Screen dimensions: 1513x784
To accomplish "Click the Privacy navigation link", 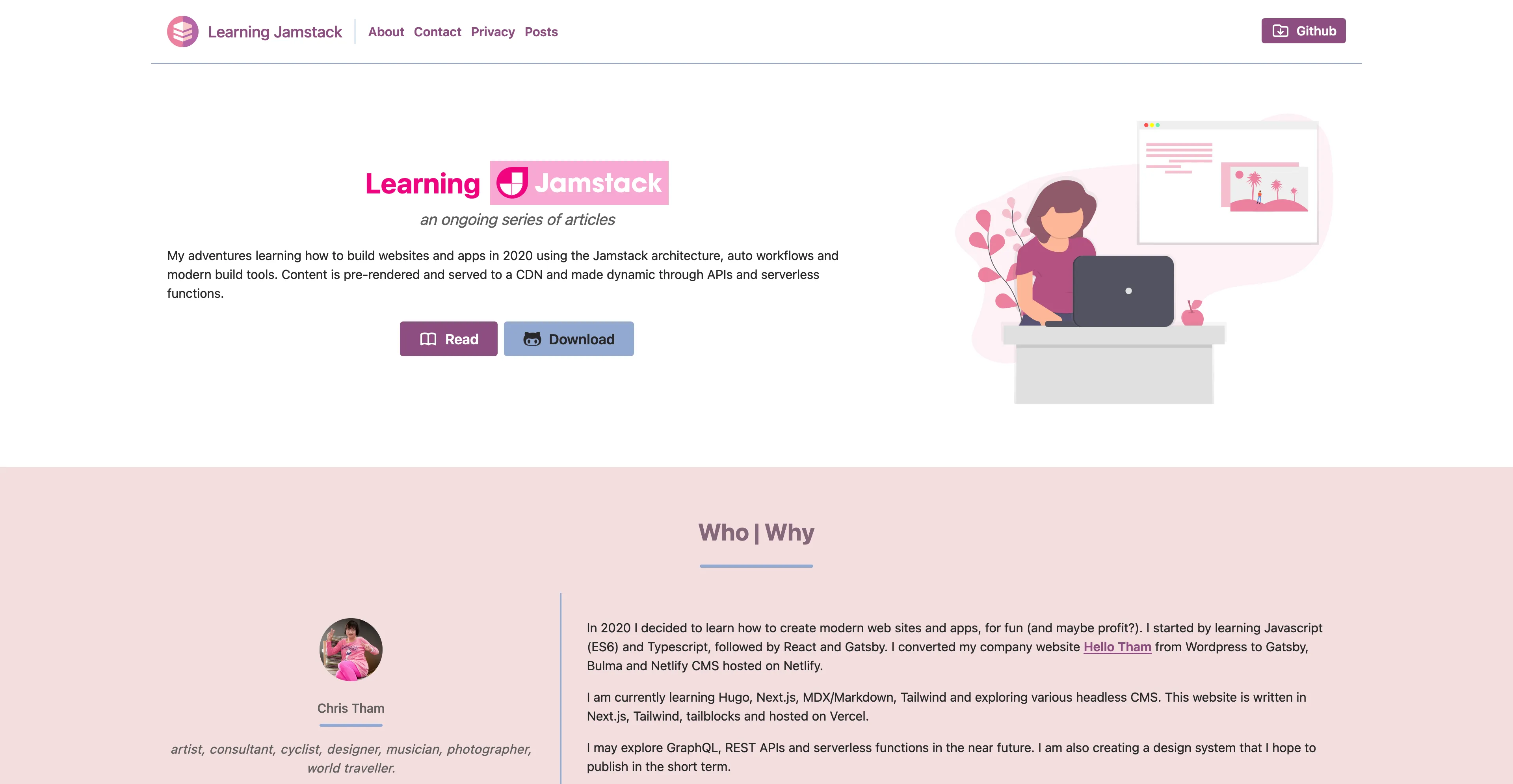I will point(492,31).
